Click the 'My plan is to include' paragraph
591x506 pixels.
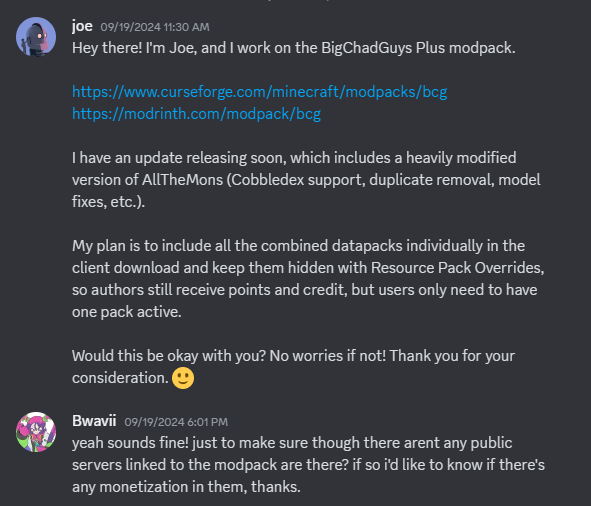click(308, 279)
